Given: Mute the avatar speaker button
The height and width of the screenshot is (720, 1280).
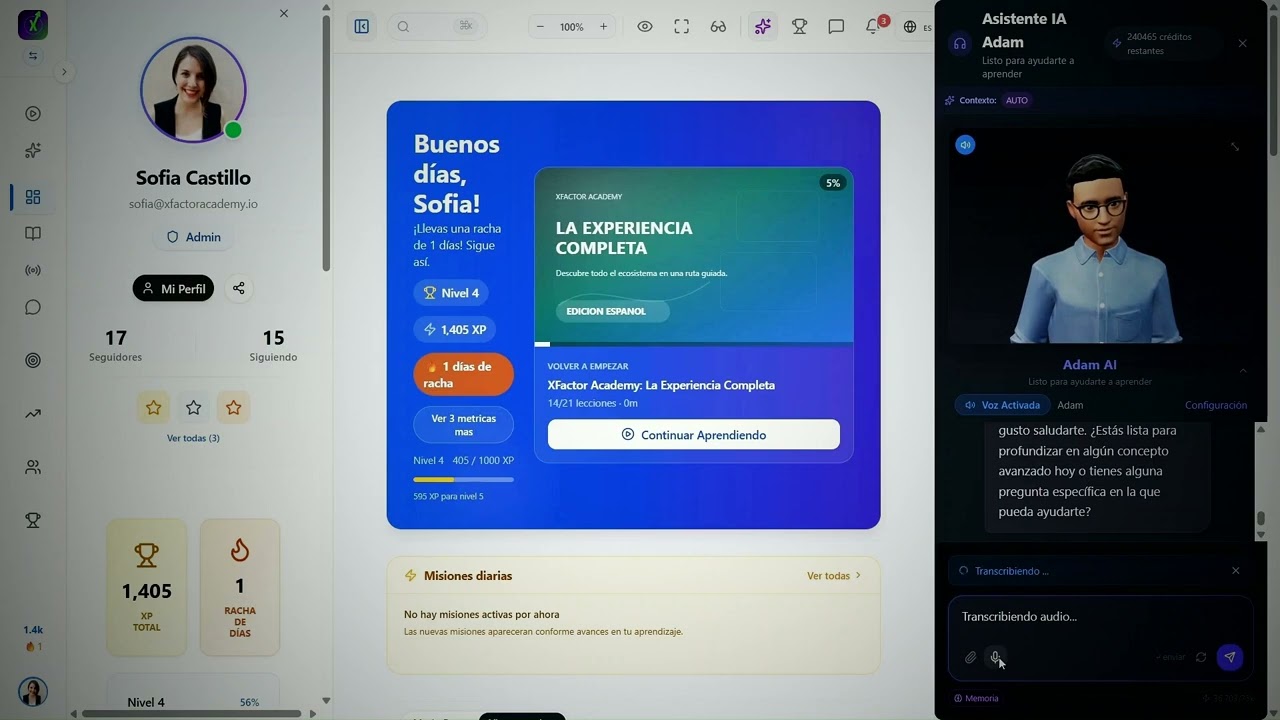Looking at the screenshot, I should pos(965,145).
